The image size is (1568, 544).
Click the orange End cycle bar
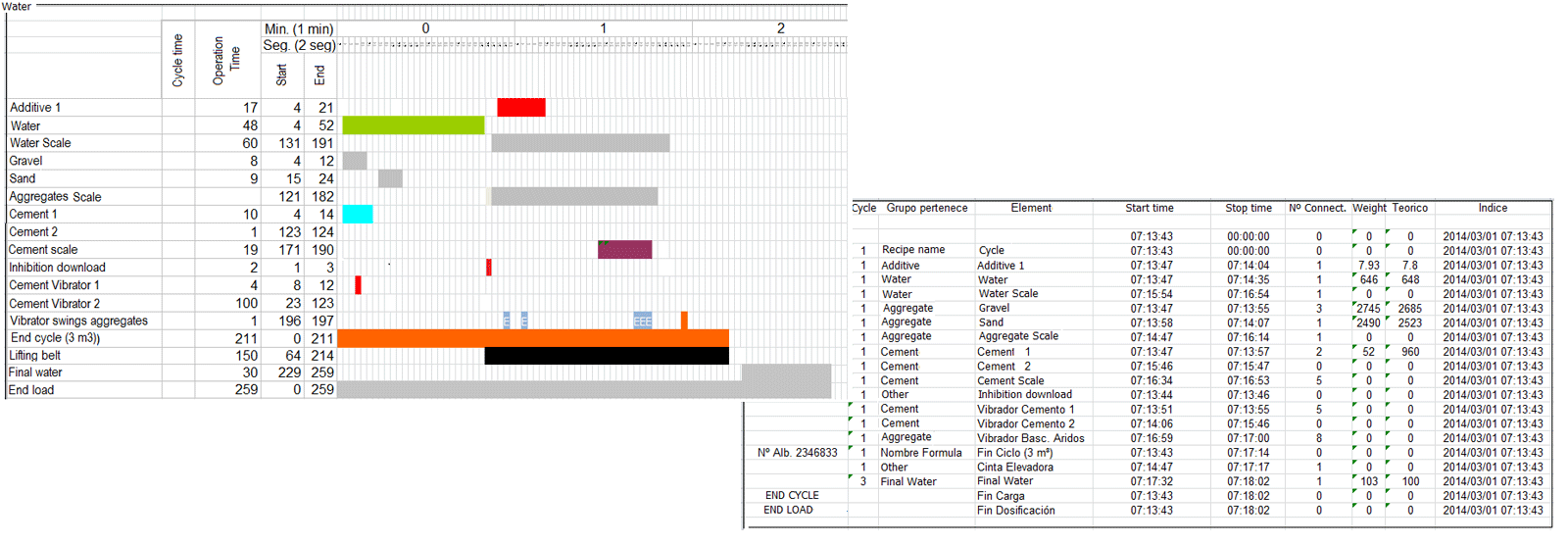coord(533,338)
